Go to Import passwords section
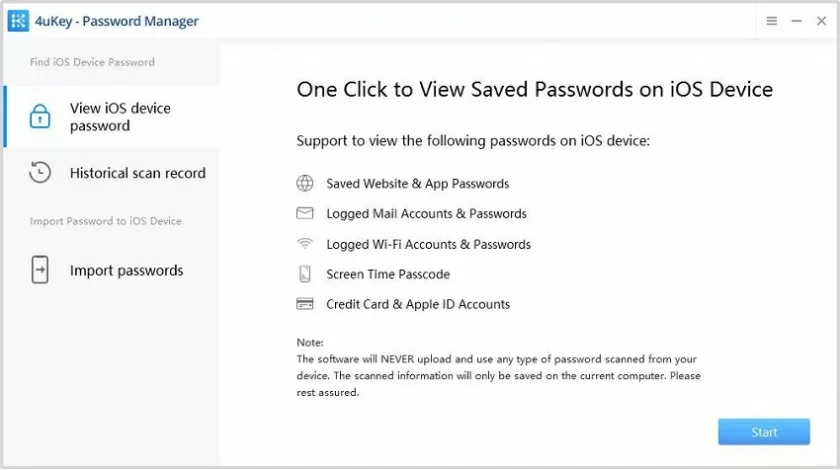 pyautogui.click(x=126, y=270)
